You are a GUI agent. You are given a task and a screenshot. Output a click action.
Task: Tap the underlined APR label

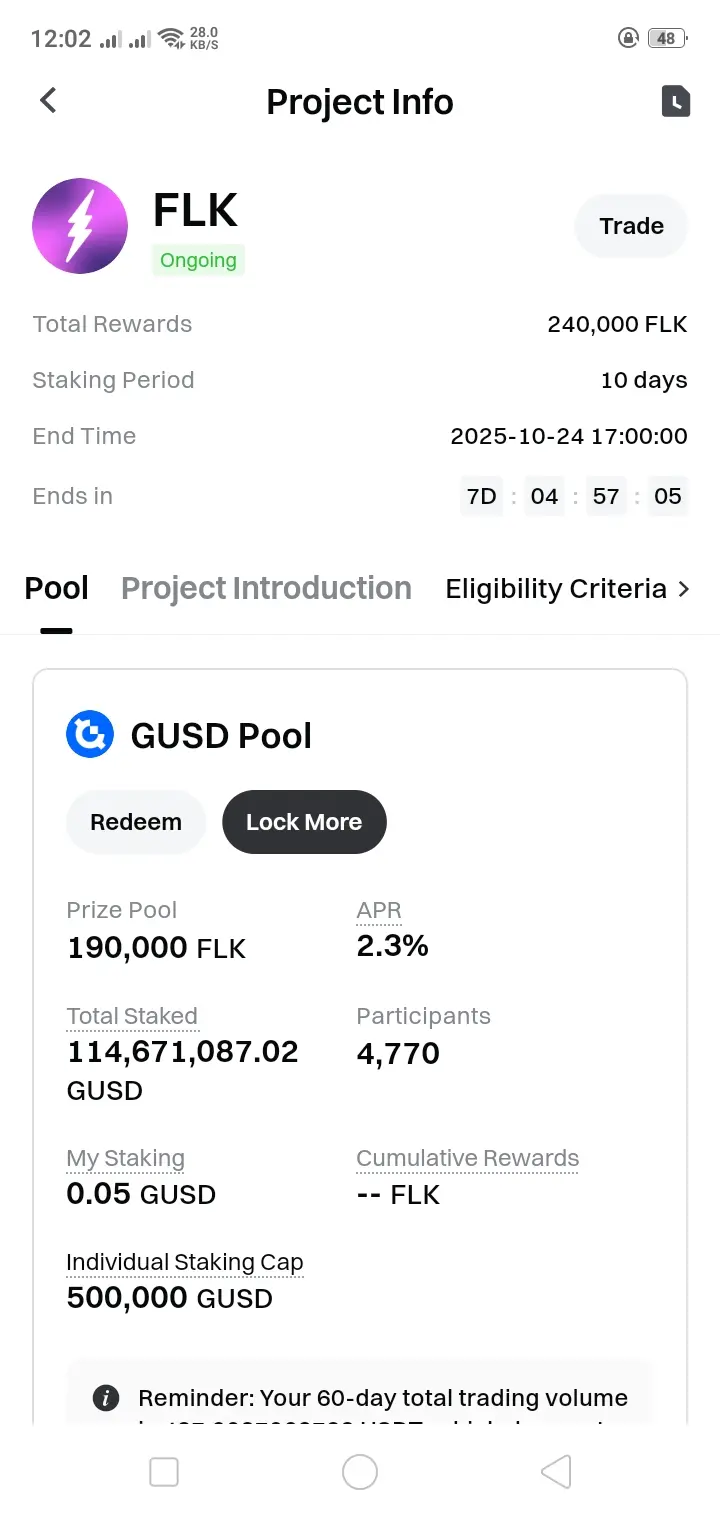point(379,910)
